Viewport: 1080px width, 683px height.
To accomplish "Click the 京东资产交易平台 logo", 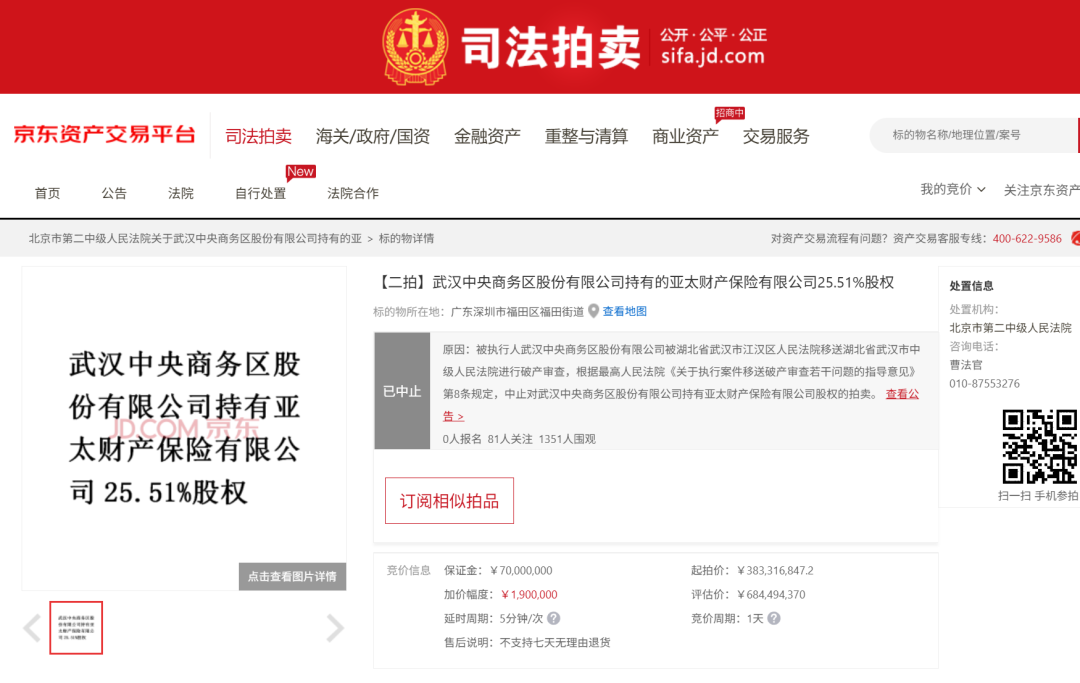I will pos(104,135).
